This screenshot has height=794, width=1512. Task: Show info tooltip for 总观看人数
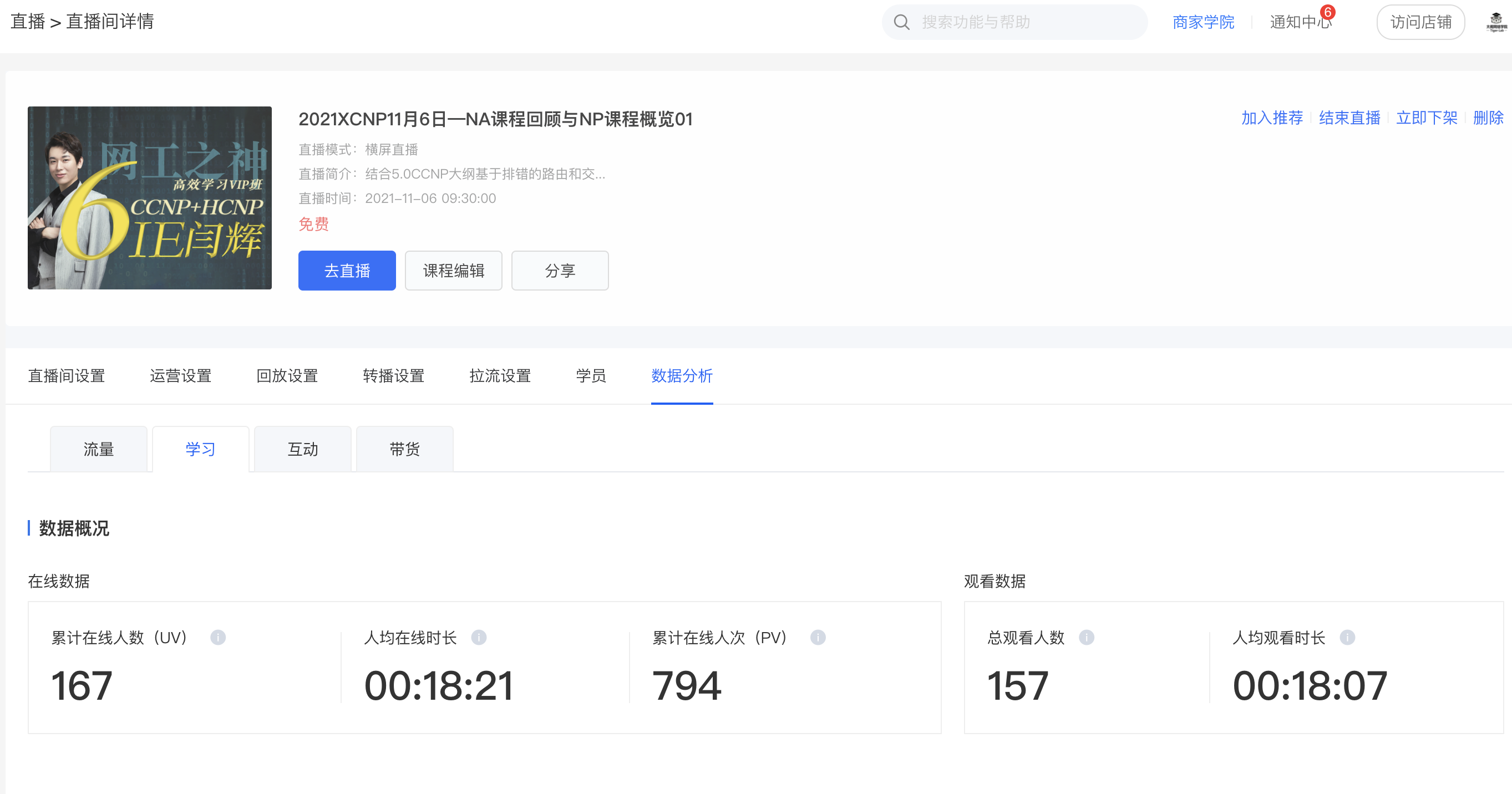(1087, 637)
